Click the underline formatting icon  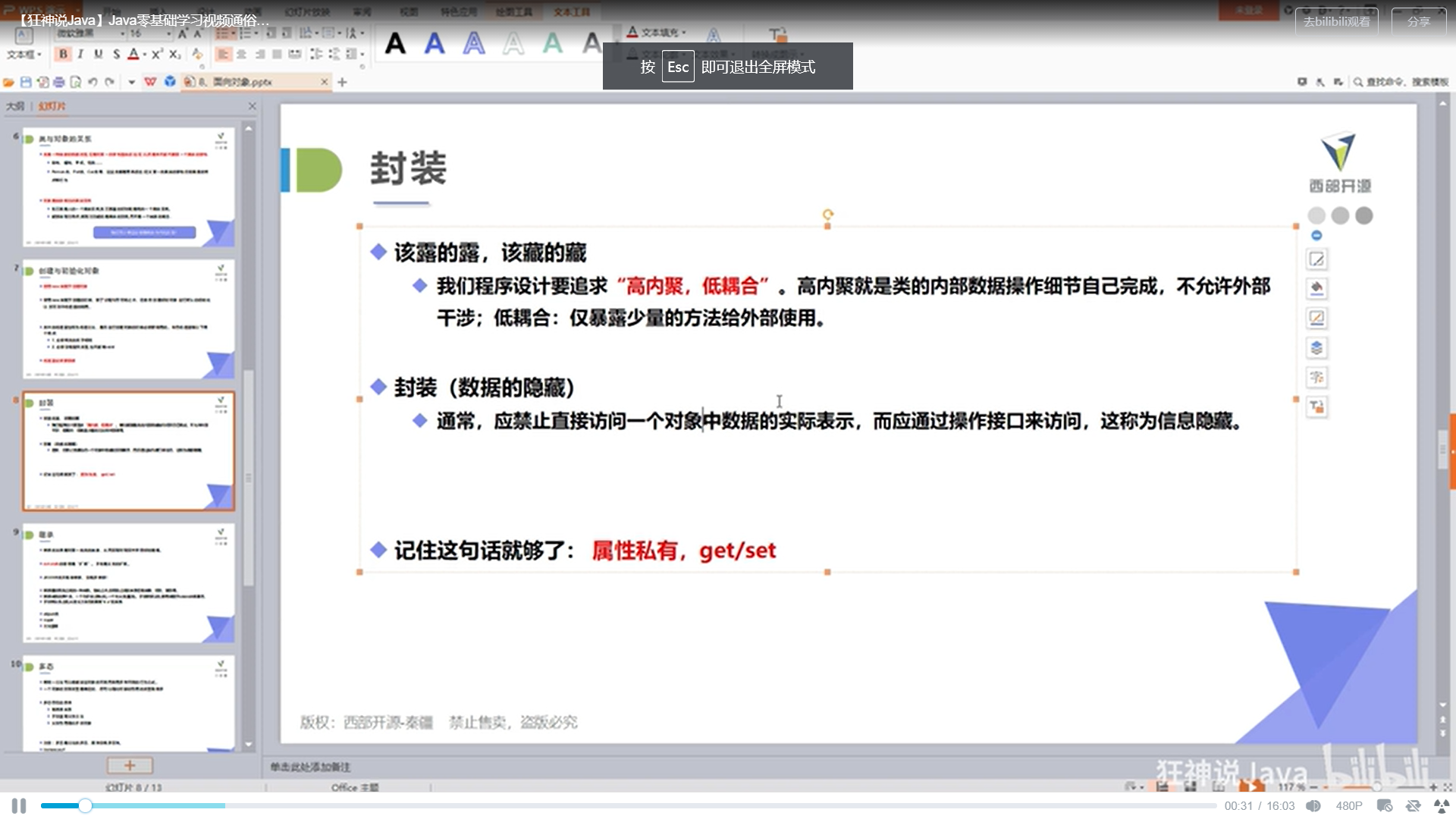pyautogui.click(x=98, y=54)
